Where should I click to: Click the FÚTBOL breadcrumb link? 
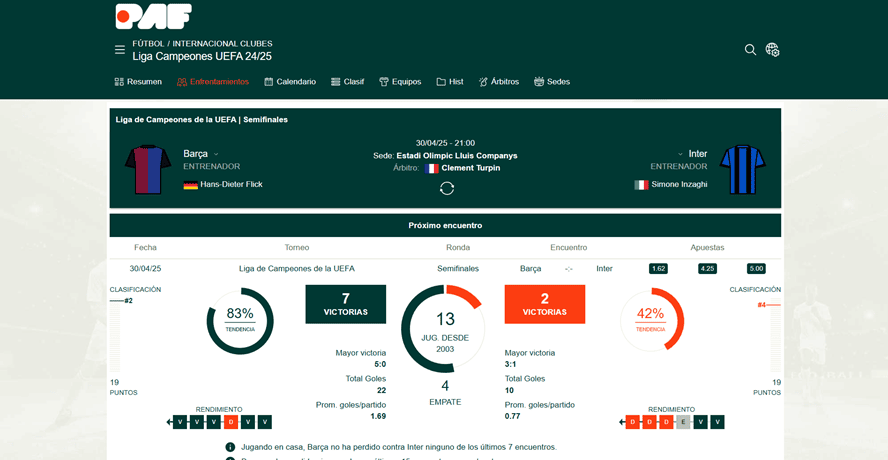point(148,44)
